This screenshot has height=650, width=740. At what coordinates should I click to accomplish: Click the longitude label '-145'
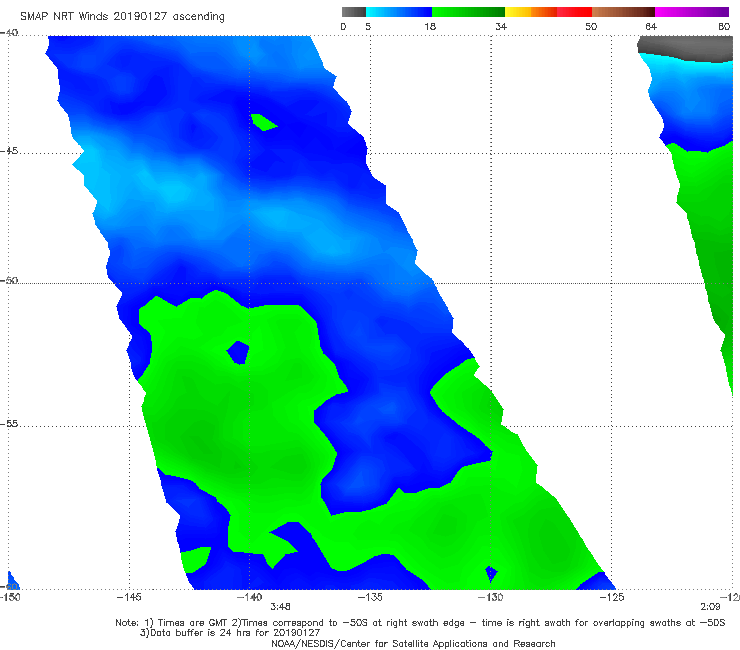[129, 597]
